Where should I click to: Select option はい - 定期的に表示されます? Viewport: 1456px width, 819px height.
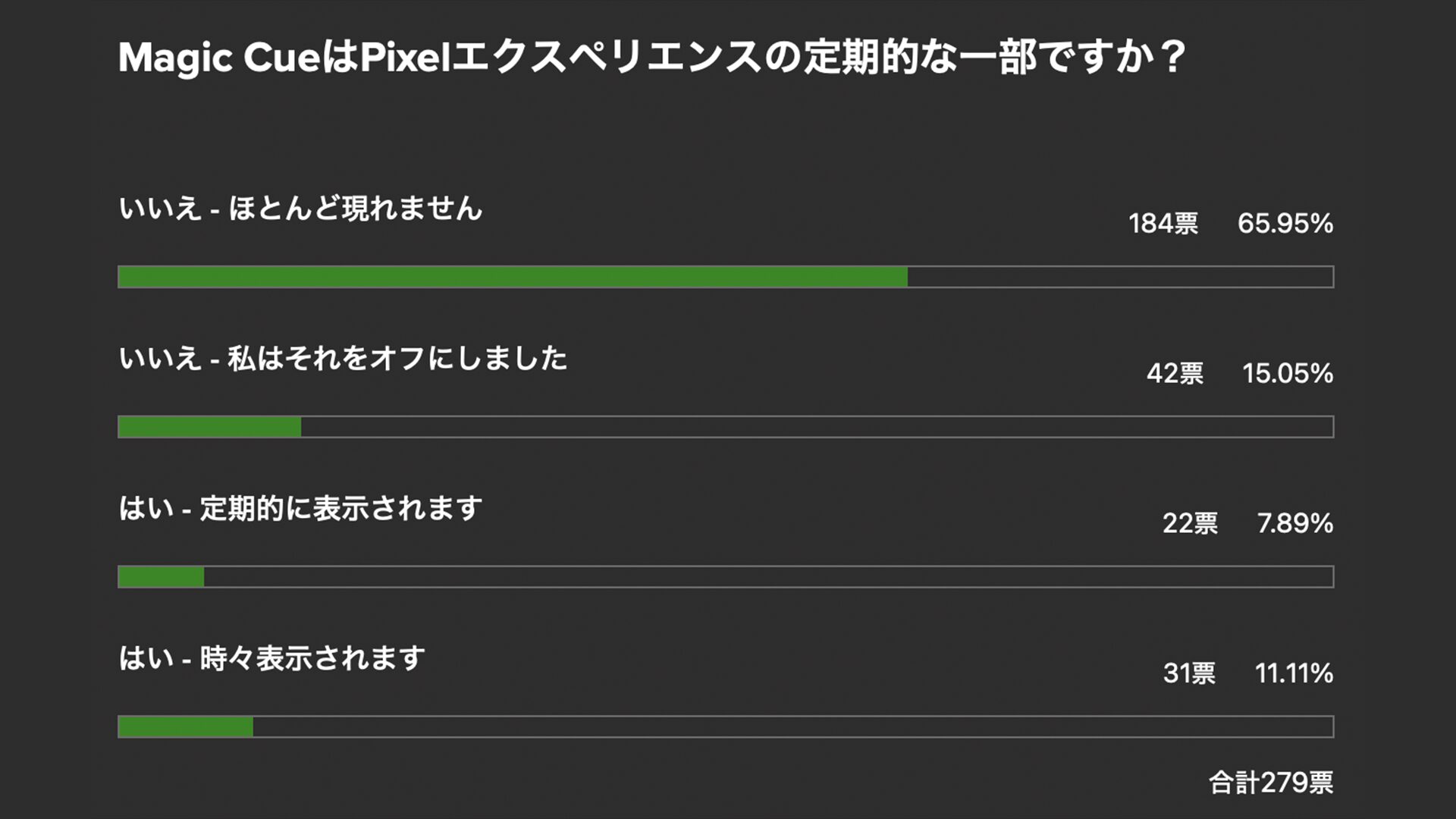300,508
